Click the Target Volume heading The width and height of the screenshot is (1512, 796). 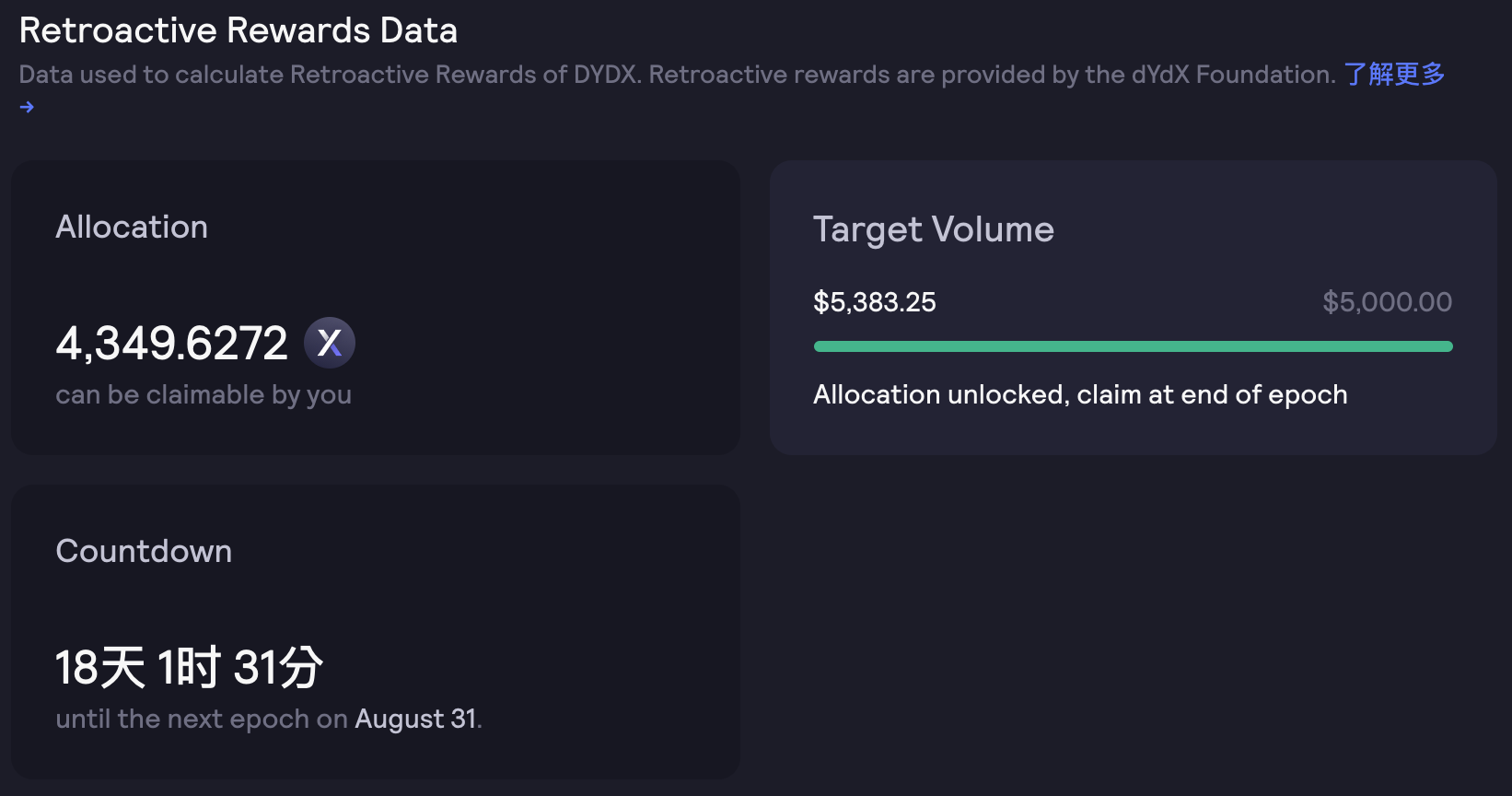click(934, 229)
